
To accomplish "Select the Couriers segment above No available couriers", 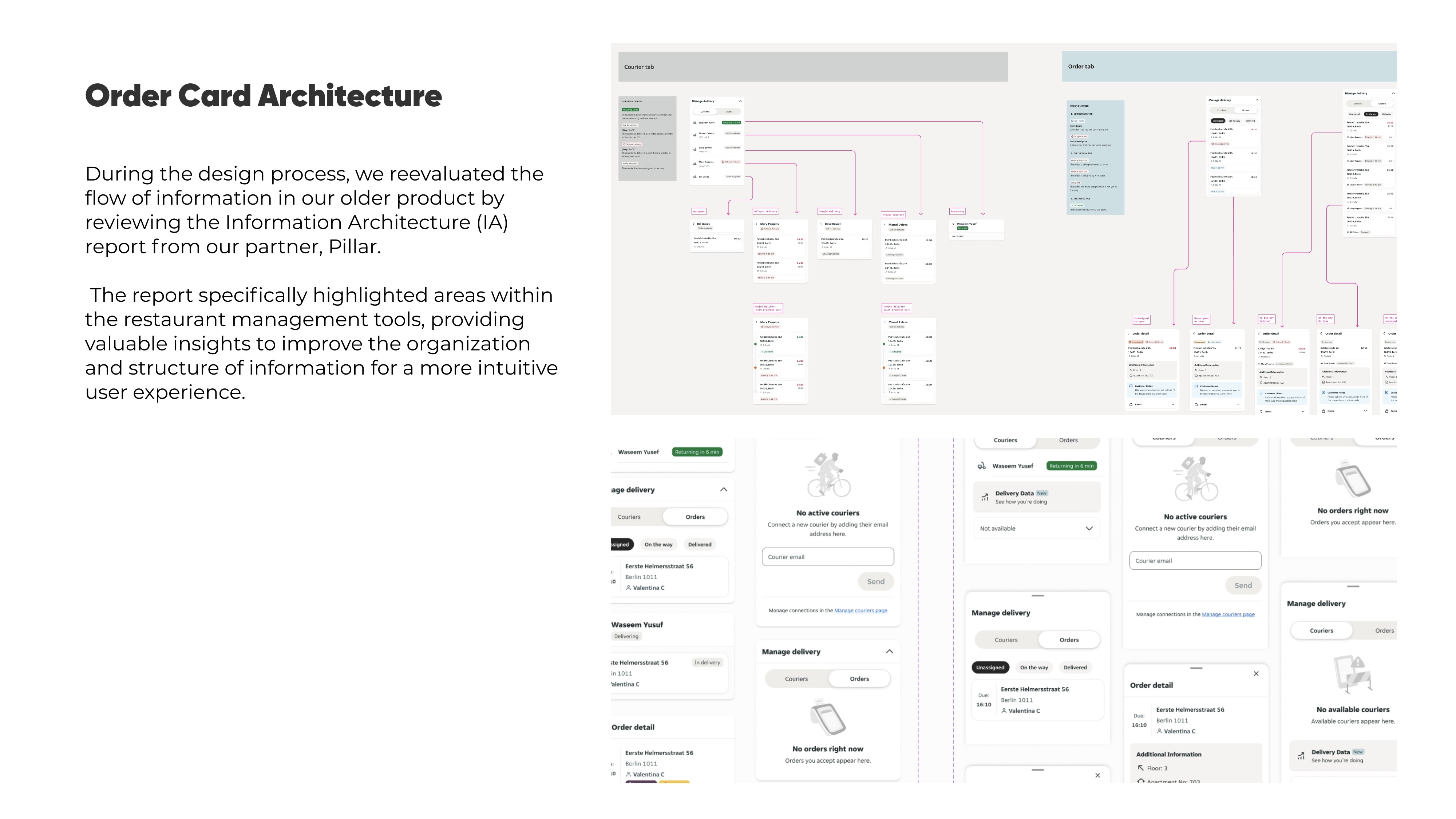I will pos(1321,631).
